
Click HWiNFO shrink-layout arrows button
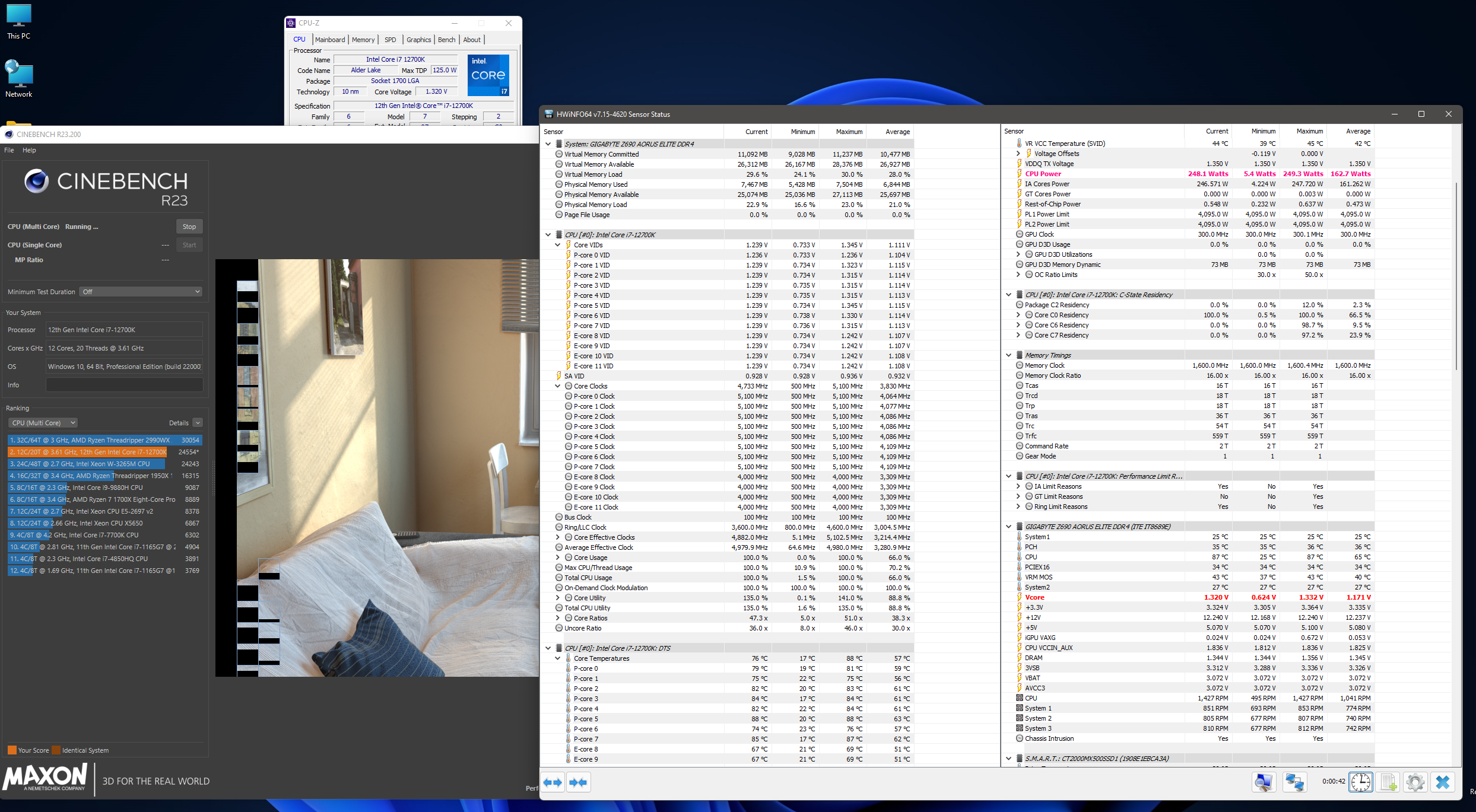tap(578, 782)
